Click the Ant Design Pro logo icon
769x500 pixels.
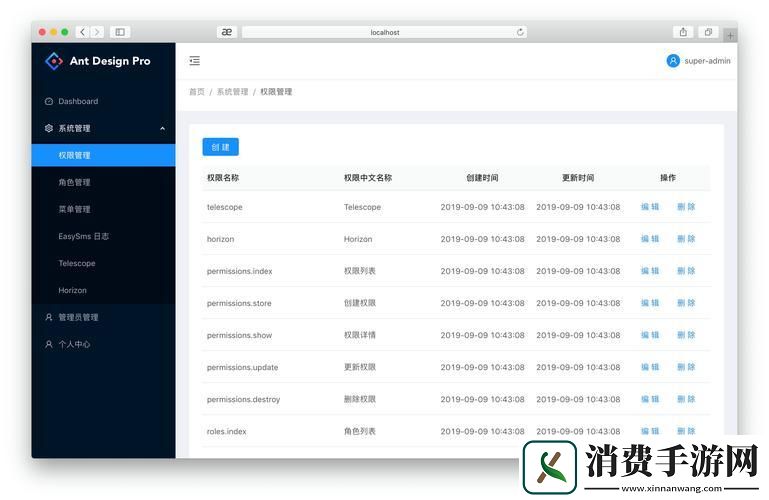53,61
